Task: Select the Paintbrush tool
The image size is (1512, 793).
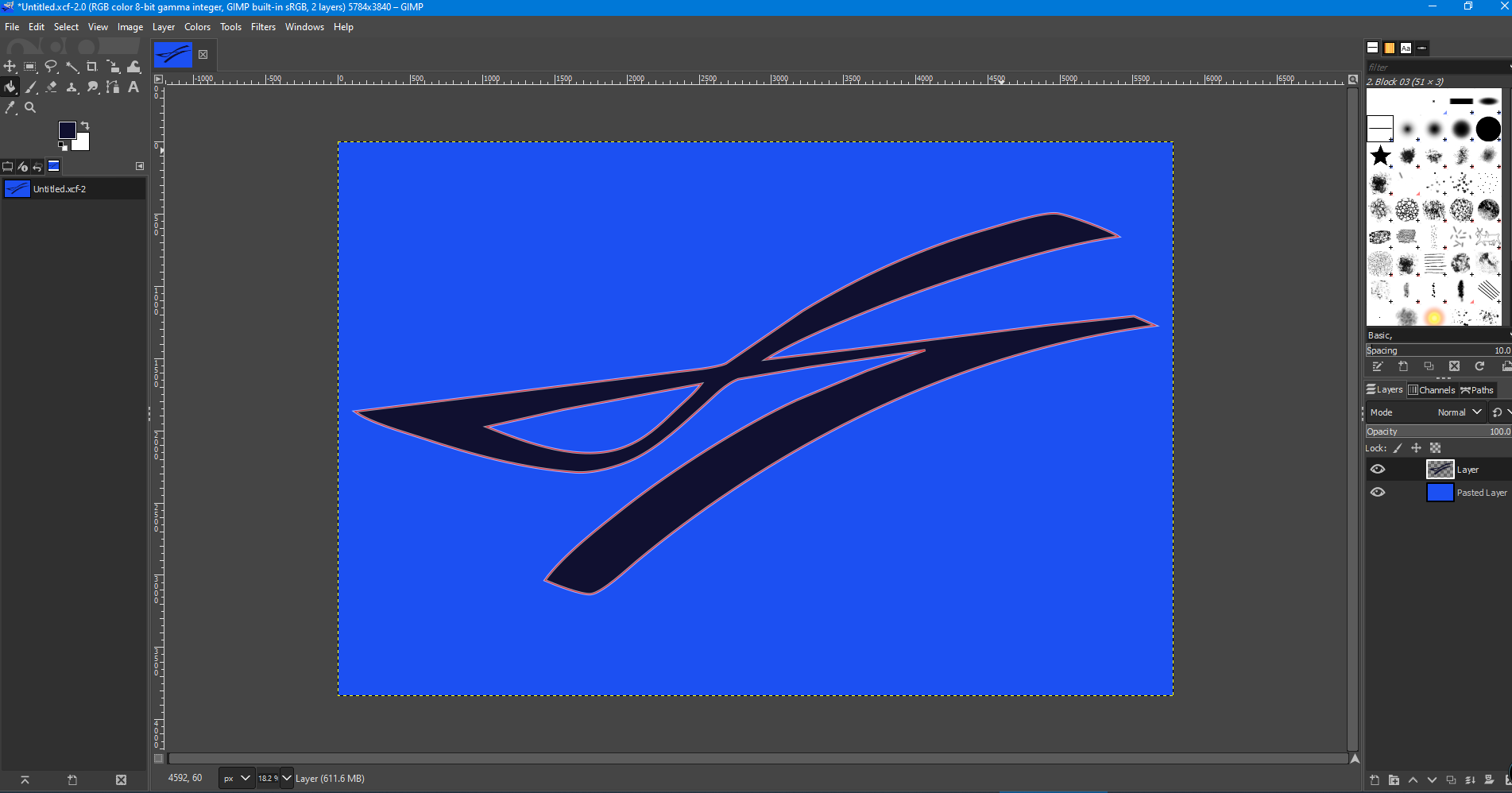Action: point(30,87)
